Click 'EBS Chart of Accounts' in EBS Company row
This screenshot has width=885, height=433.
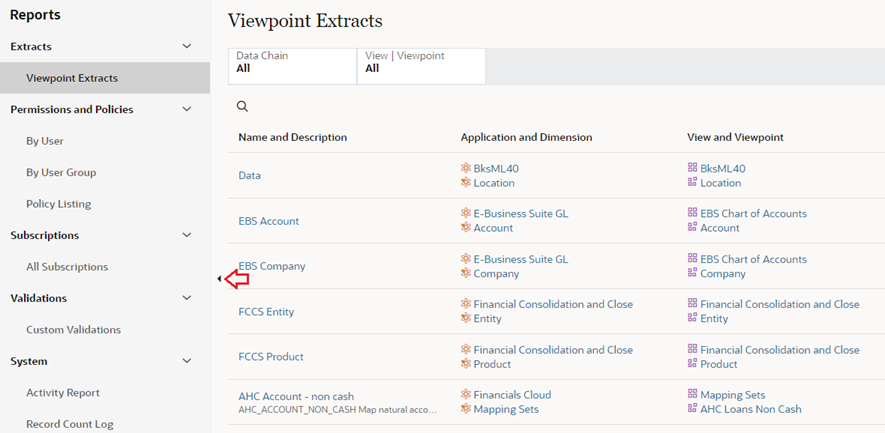coord(753,259)
